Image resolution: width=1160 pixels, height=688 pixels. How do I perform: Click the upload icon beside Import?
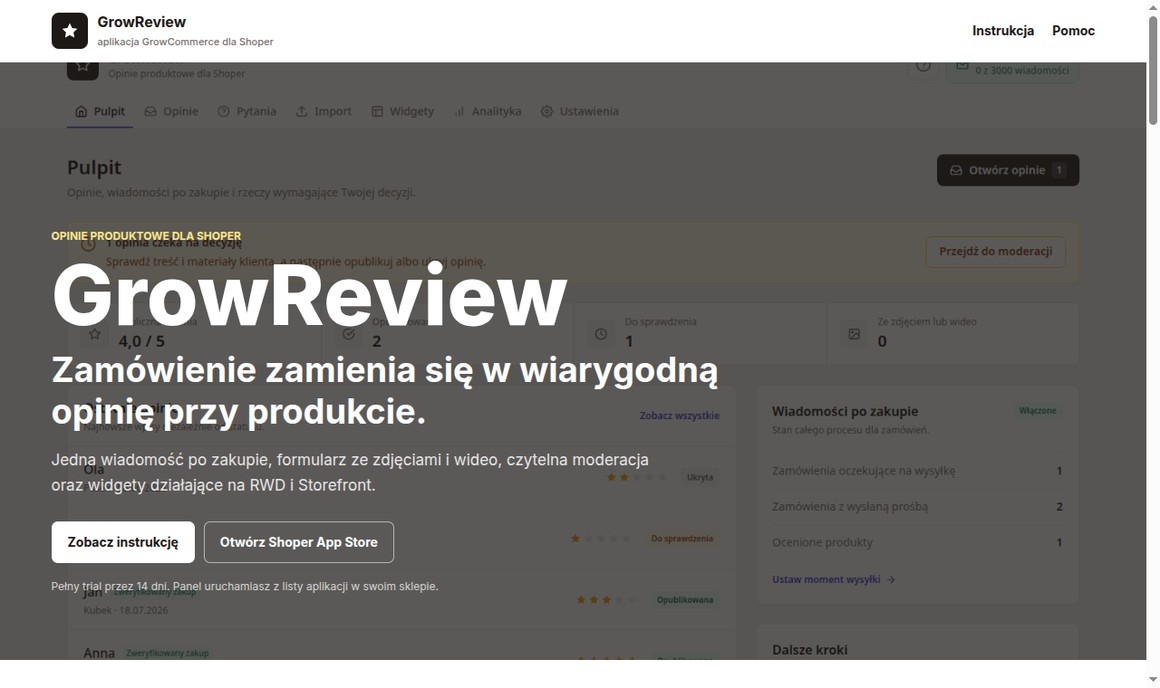click(301, 111)
